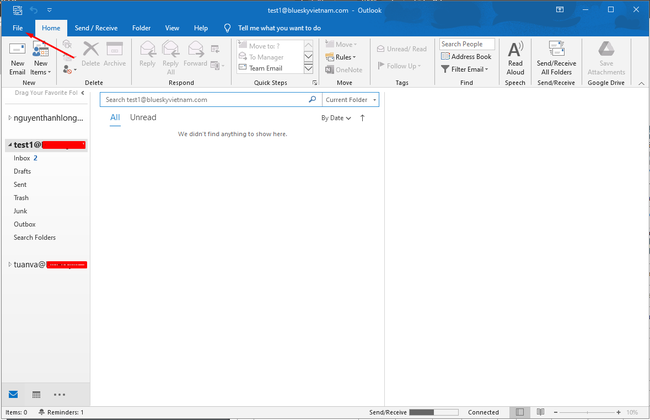Image resolution: width=650 pixels, height=420 pixels.
Task: Open the Send / Receive tab
Action: (x=96, y=28)
